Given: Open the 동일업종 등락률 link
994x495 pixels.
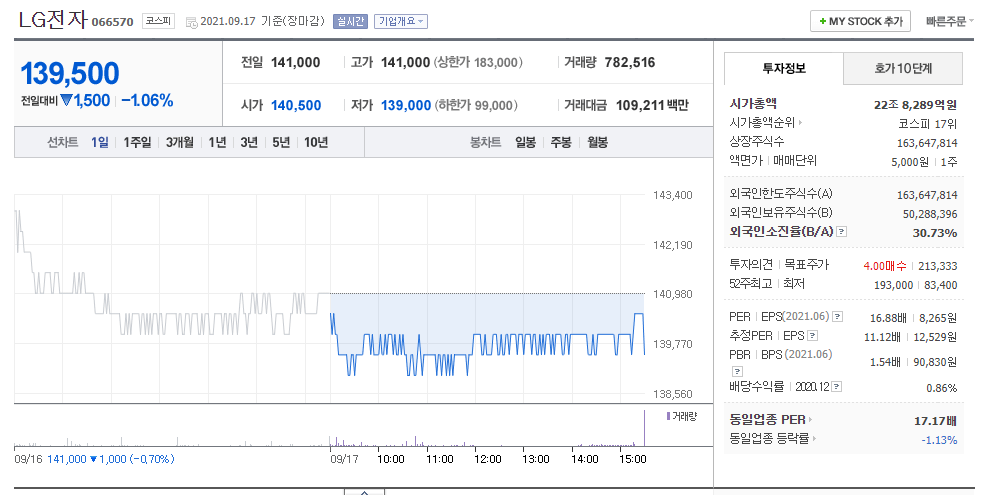Looking at the screenshot, I should [770, 439].
